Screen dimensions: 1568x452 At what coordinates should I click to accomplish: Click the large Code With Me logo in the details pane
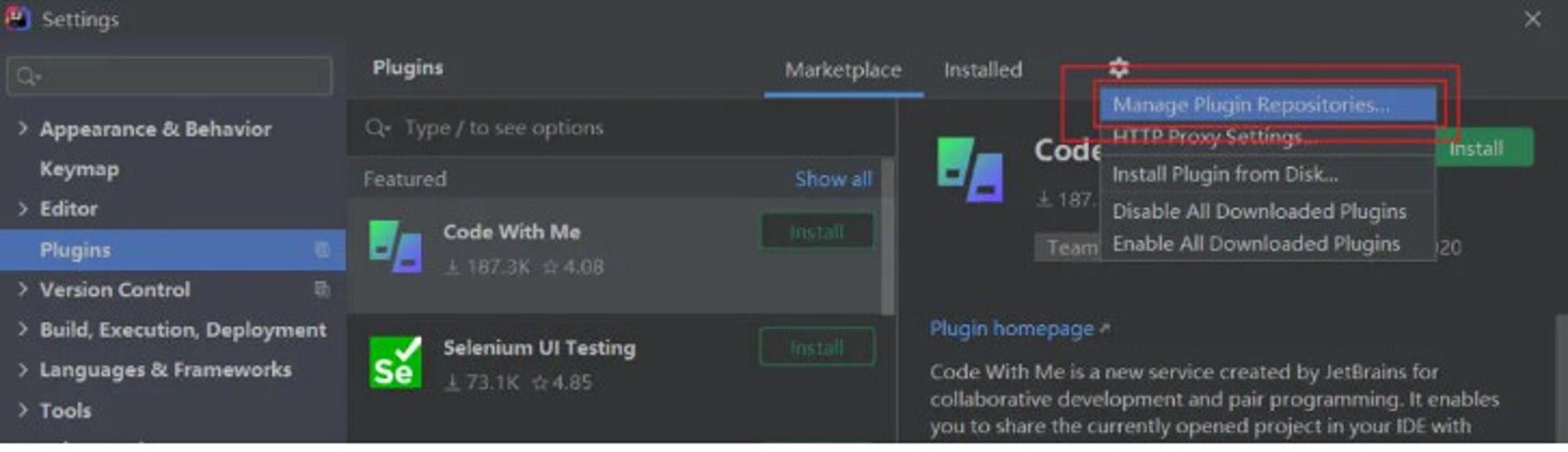(970, 169)
